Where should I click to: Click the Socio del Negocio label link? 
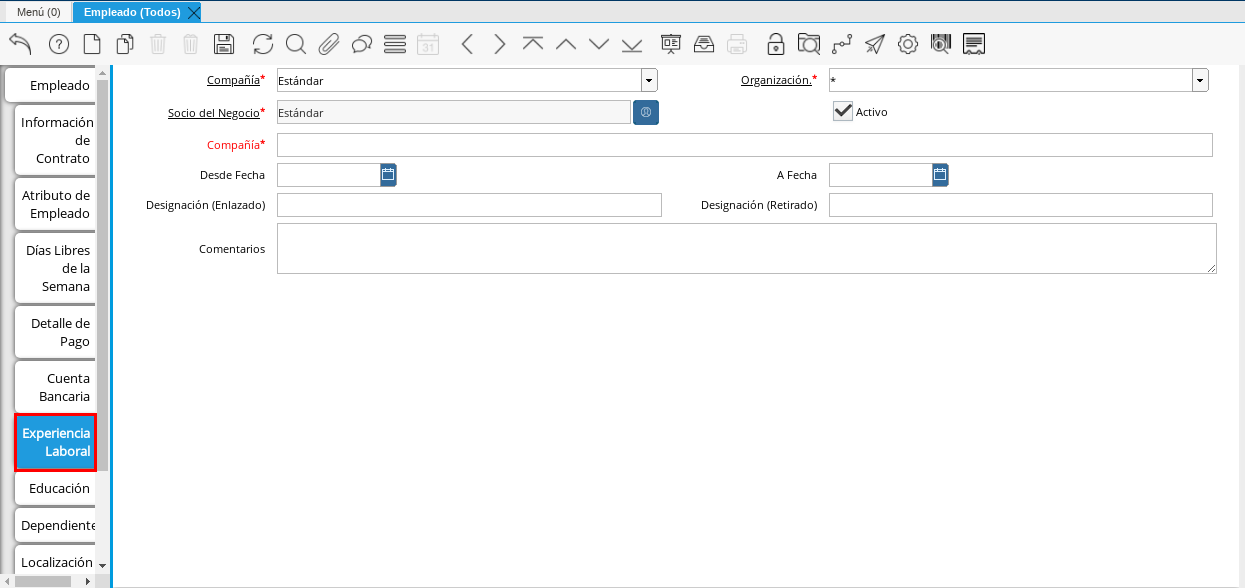[213, 113]
